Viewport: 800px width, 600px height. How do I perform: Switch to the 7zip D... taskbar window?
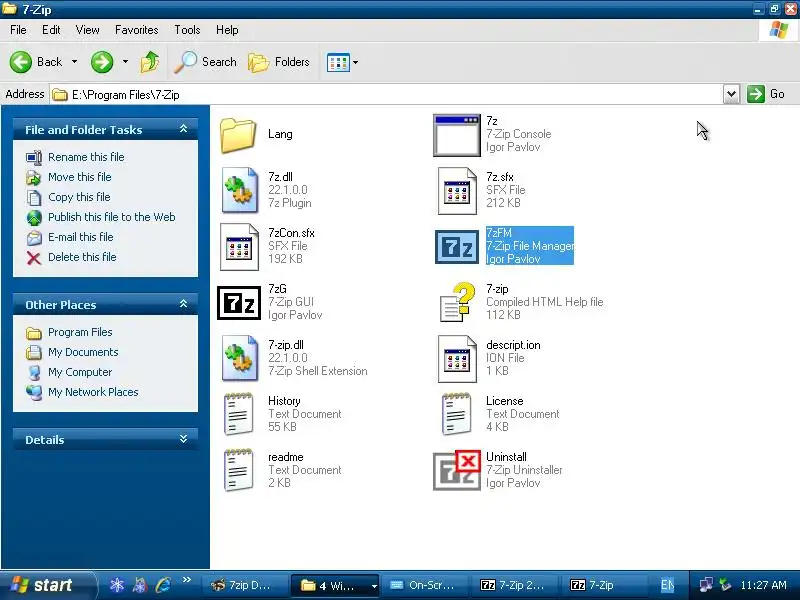tap(245, 585)
